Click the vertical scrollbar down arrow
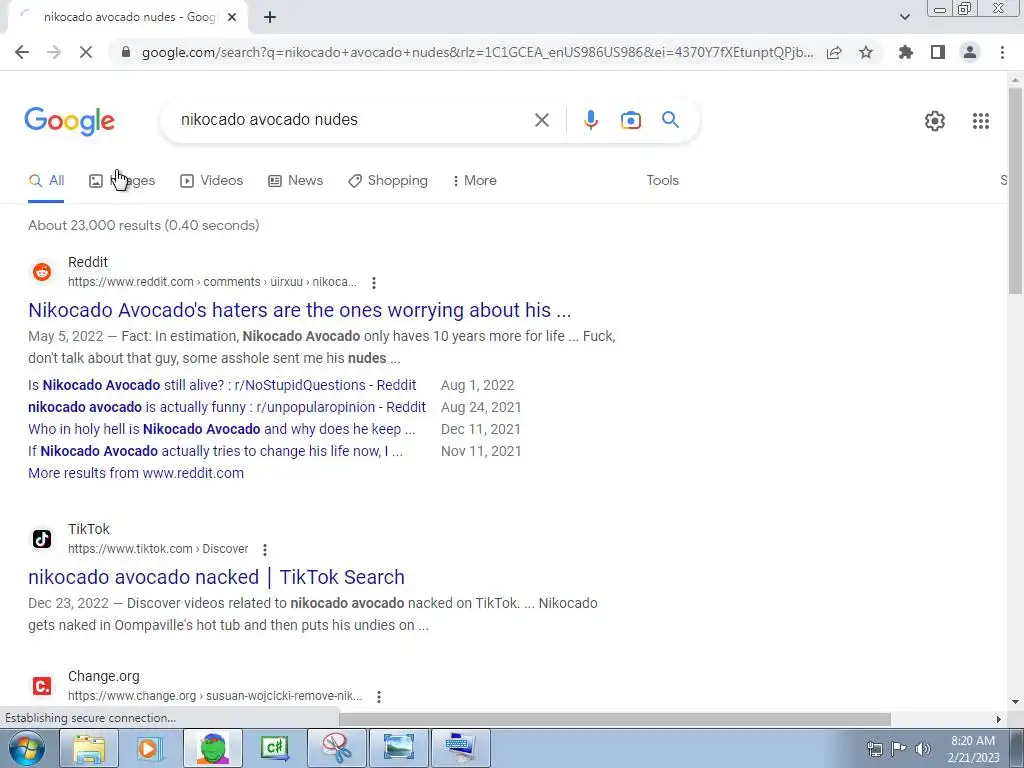The height and width of the screenshot is (768, 1024). [1015, 703]
